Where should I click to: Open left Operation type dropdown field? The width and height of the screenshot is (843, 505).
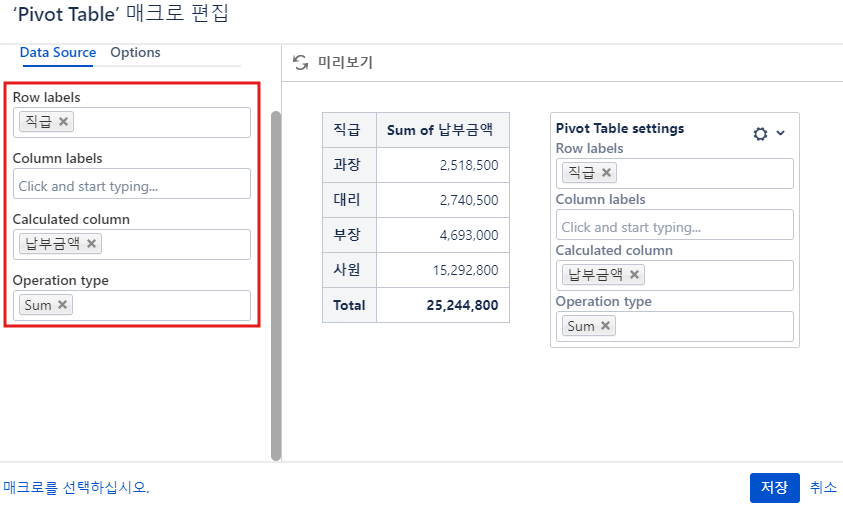click(160, 305)
